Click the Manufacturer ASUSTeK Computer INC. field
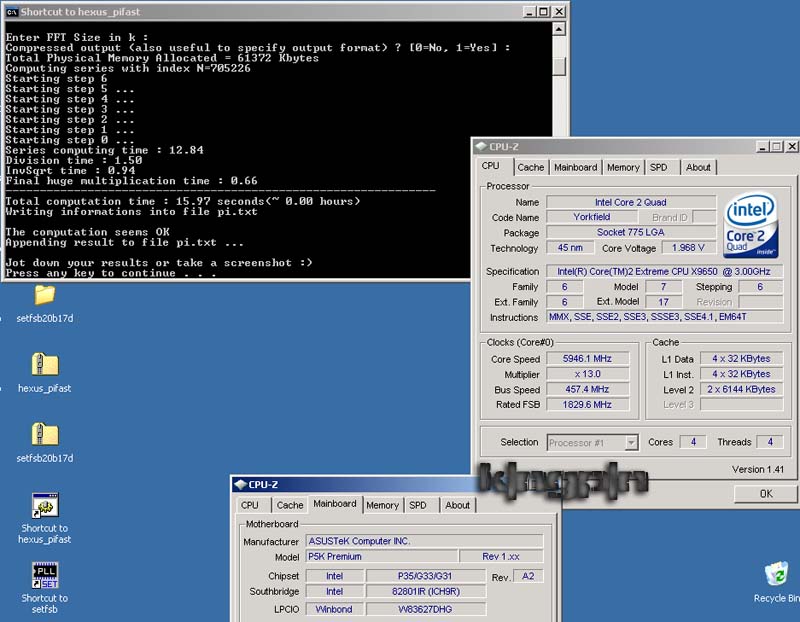Viewport: 800px width, 622px height. tap(424, 541)
